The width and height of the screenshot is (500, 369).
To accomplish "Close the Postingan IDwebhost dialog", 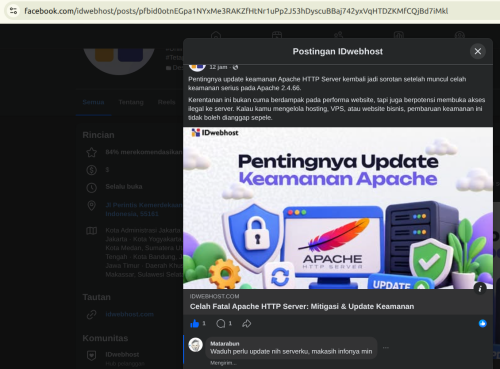I will pyautogui.click(x=478, y=51).
